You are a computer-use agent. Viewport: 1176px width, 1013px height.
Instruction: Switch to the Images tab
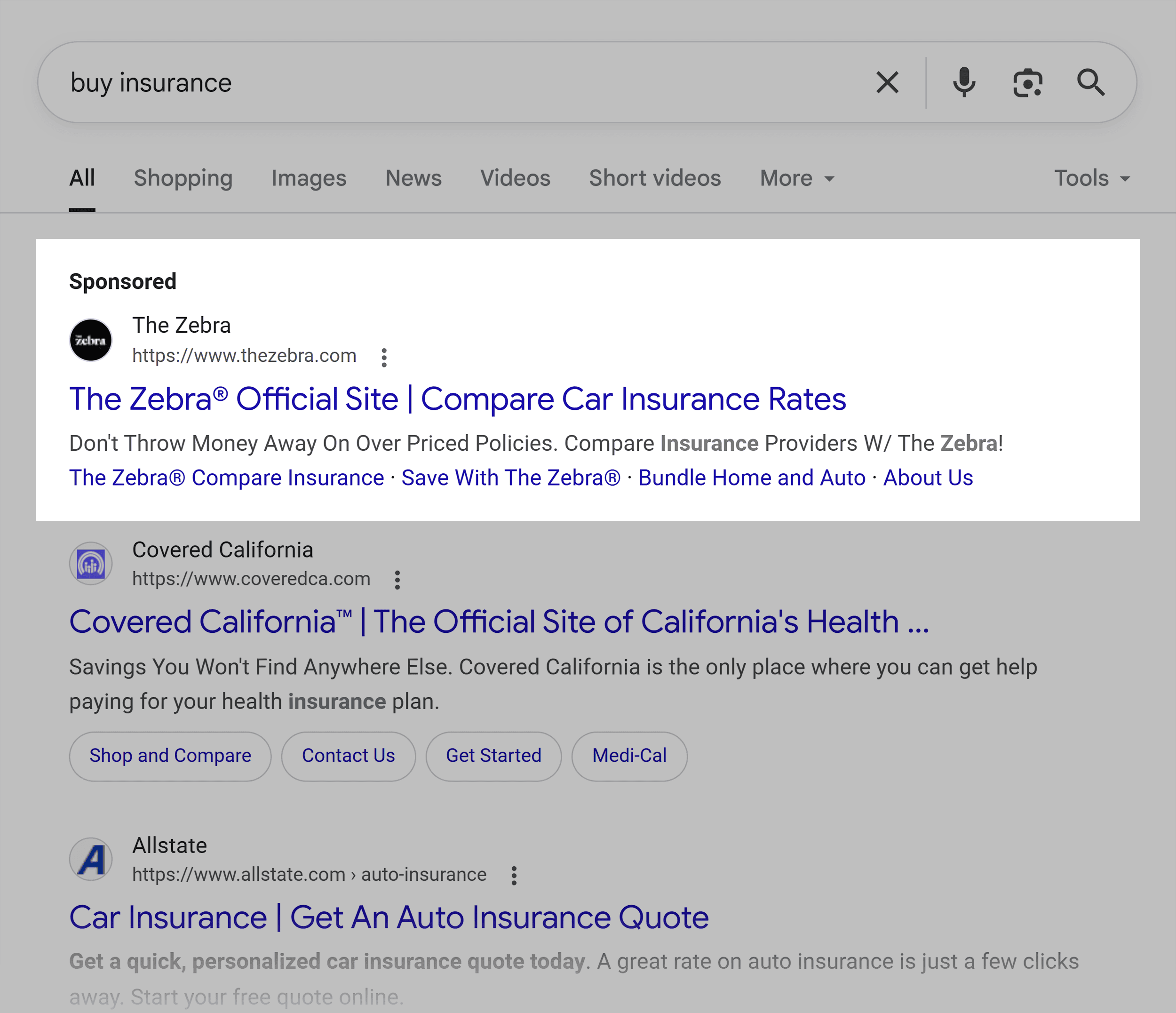[309, 178]
